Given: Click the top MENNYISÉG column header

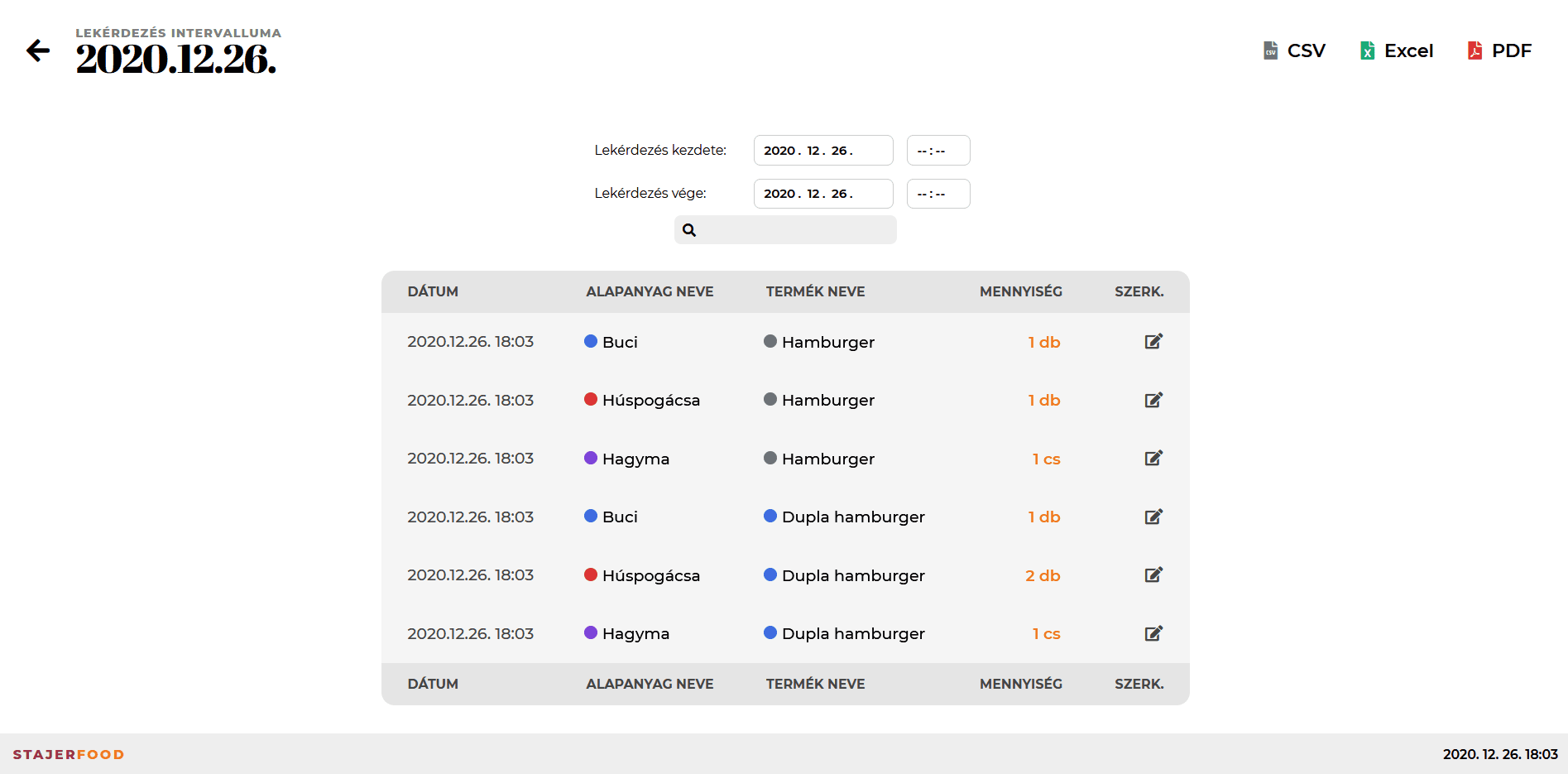Looking at the screenshot, I should [1020, 291].
